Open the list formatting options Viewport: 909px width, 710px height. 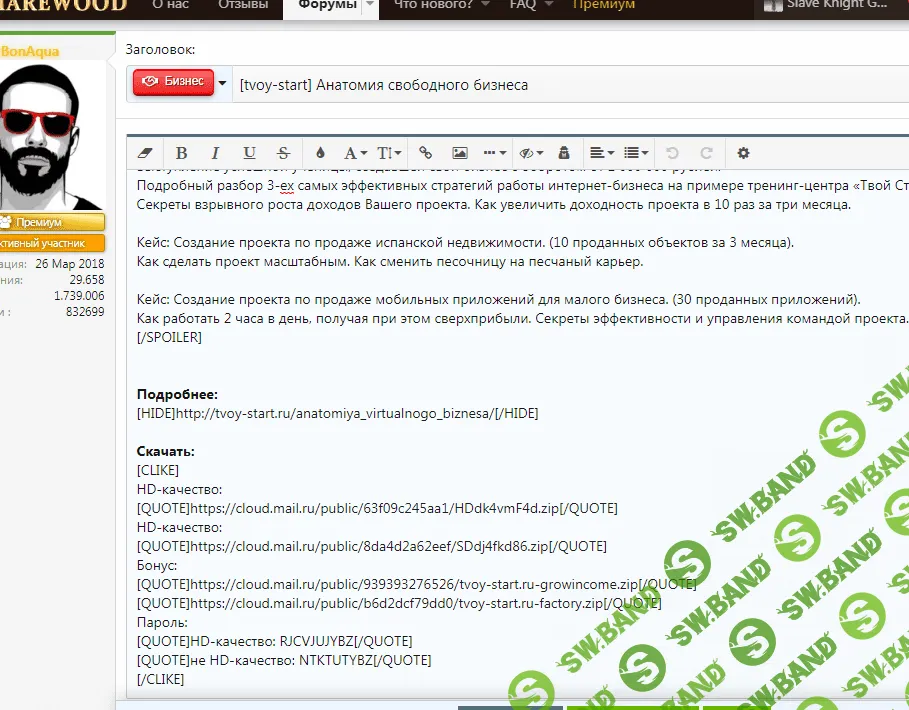click(636, 153)
